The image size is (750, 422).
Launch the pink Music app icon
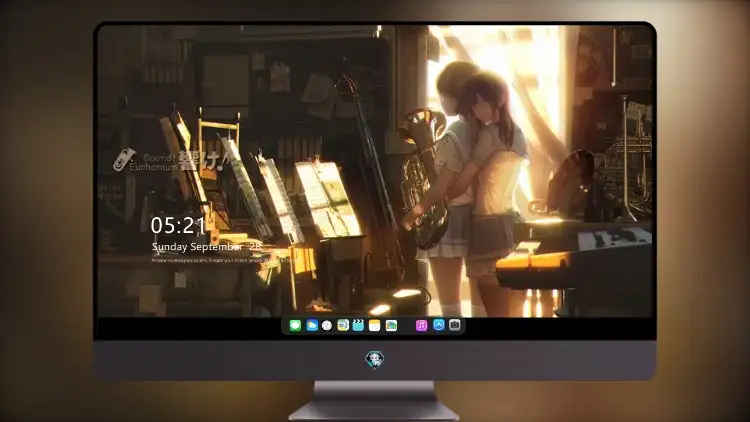[x=421, y=326]
